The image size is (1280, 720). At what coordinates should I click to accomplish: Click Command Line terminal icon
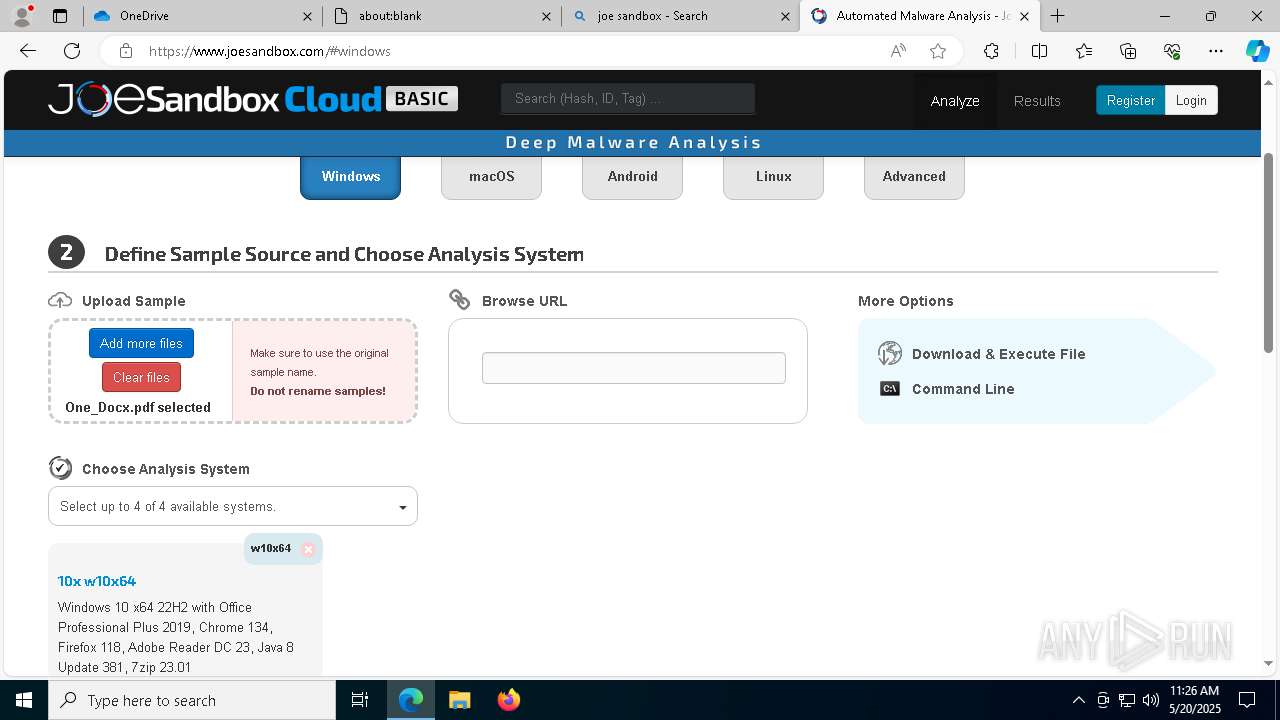[x=890, y=389]
